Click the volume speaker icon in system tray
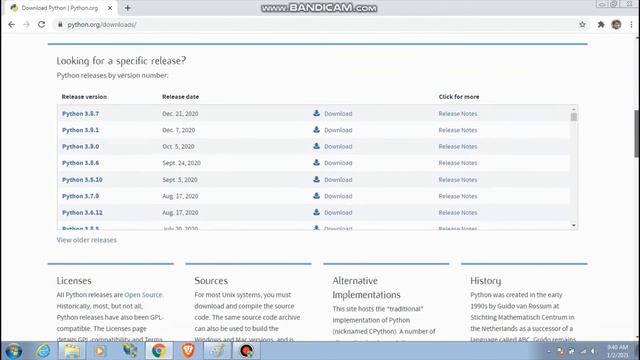The image size is (640, 360). click(594, 351)
